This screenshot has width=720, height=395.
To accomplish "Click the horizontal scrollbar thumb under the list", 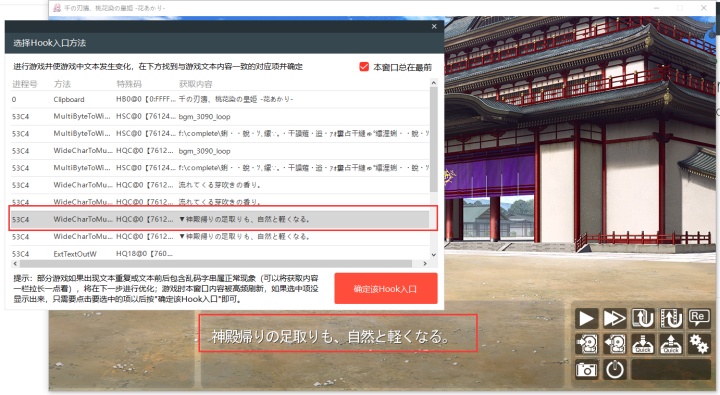I will tap(216, 264).
